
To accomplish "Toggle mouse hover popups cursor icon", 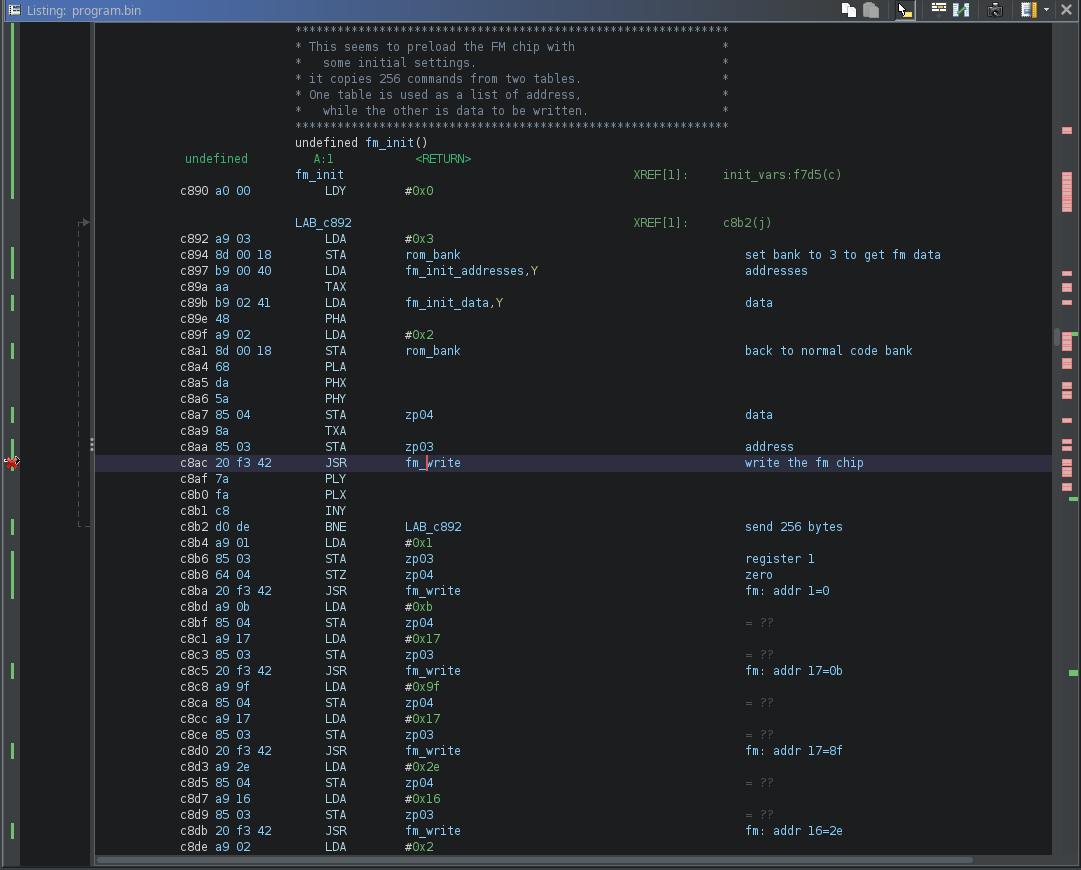I will coord(905,10).
